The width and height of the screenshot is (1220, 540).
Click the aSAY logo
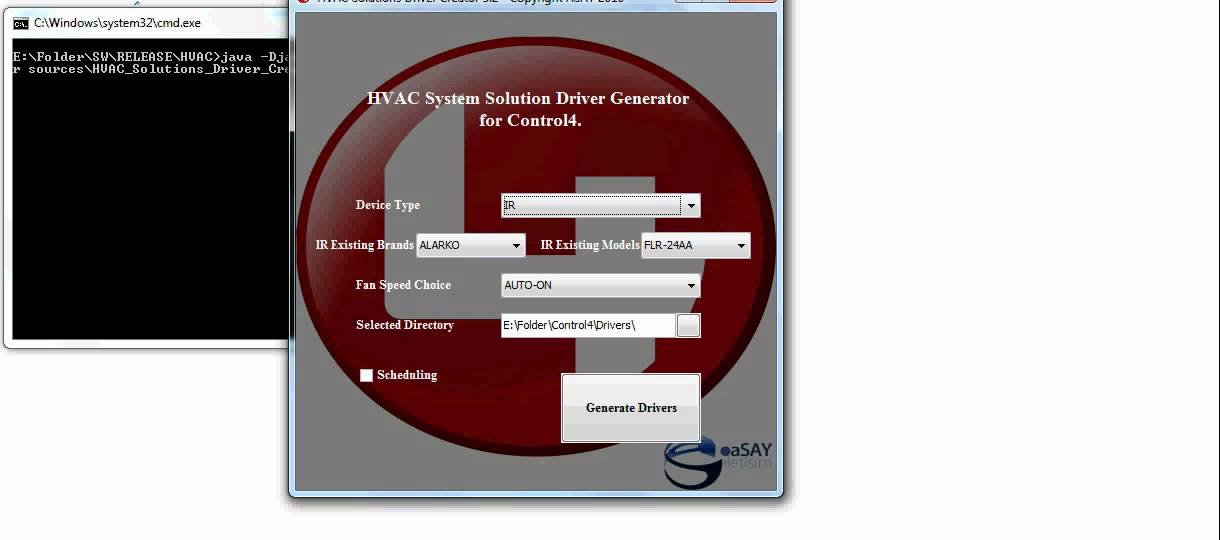(718, 462)
